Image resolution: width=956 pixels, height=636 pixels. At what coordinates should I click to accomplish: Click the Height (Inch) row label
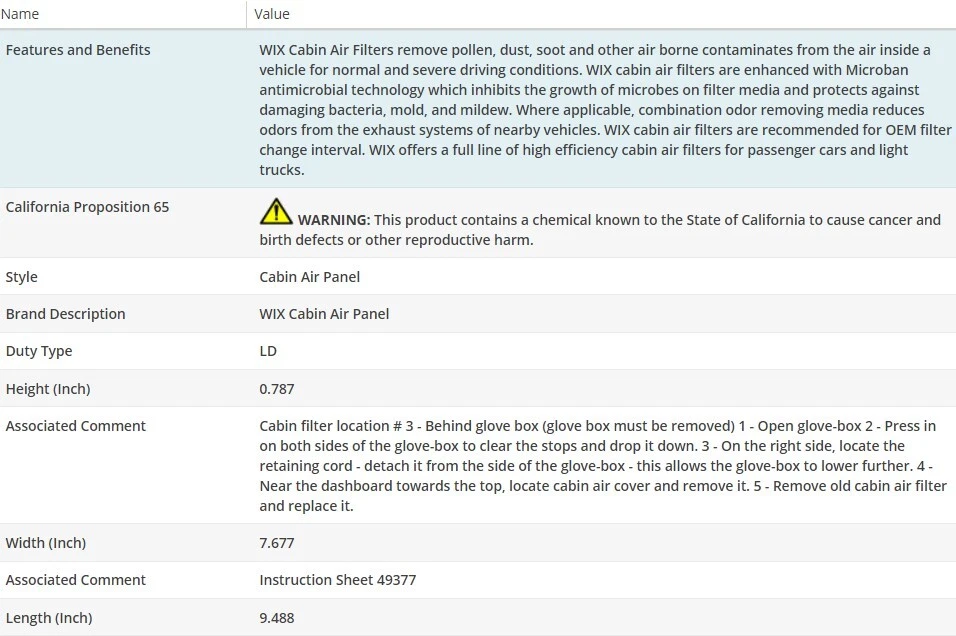point(48,389)
